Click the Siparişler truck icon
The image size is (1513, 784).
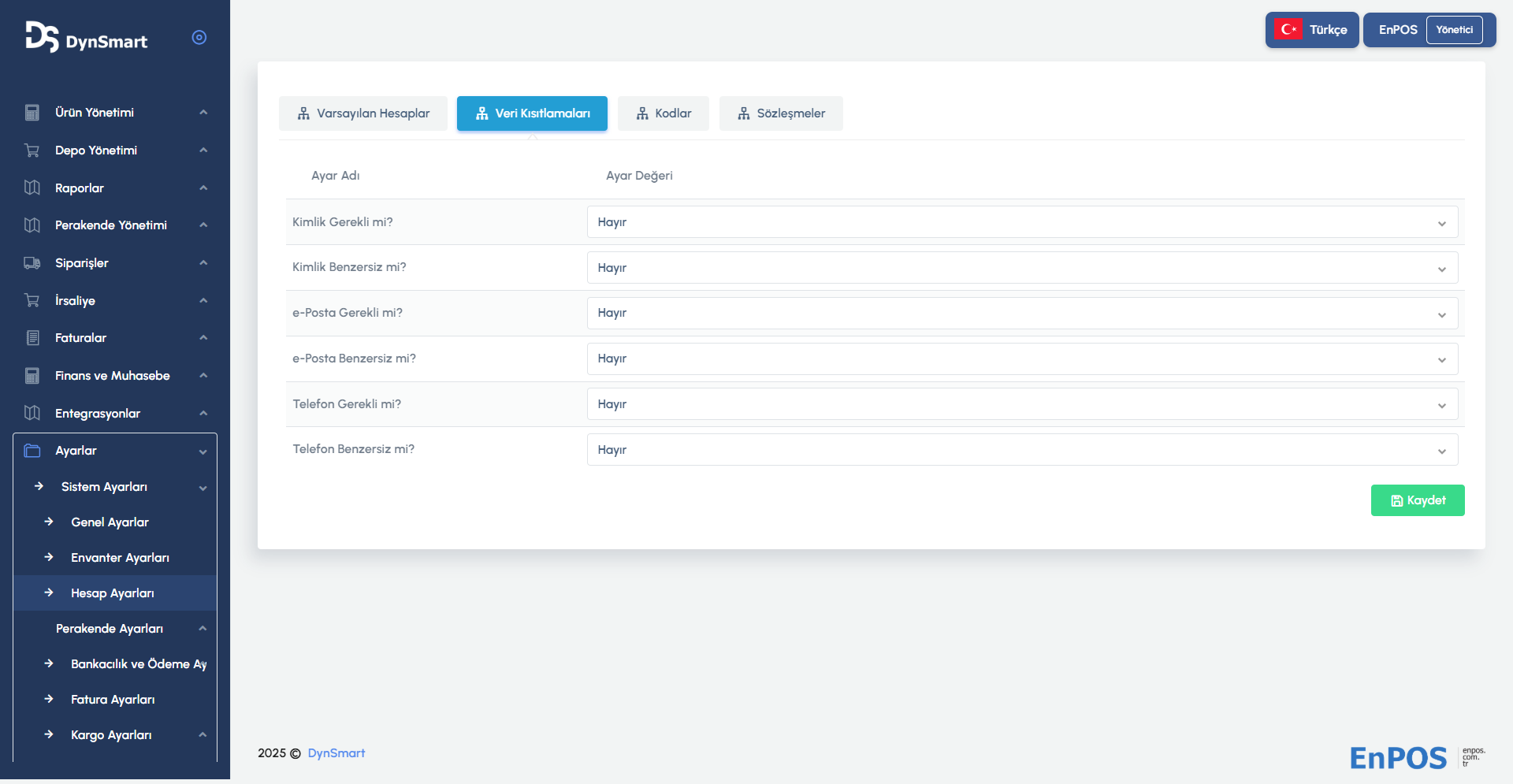[x=32, y=263]
